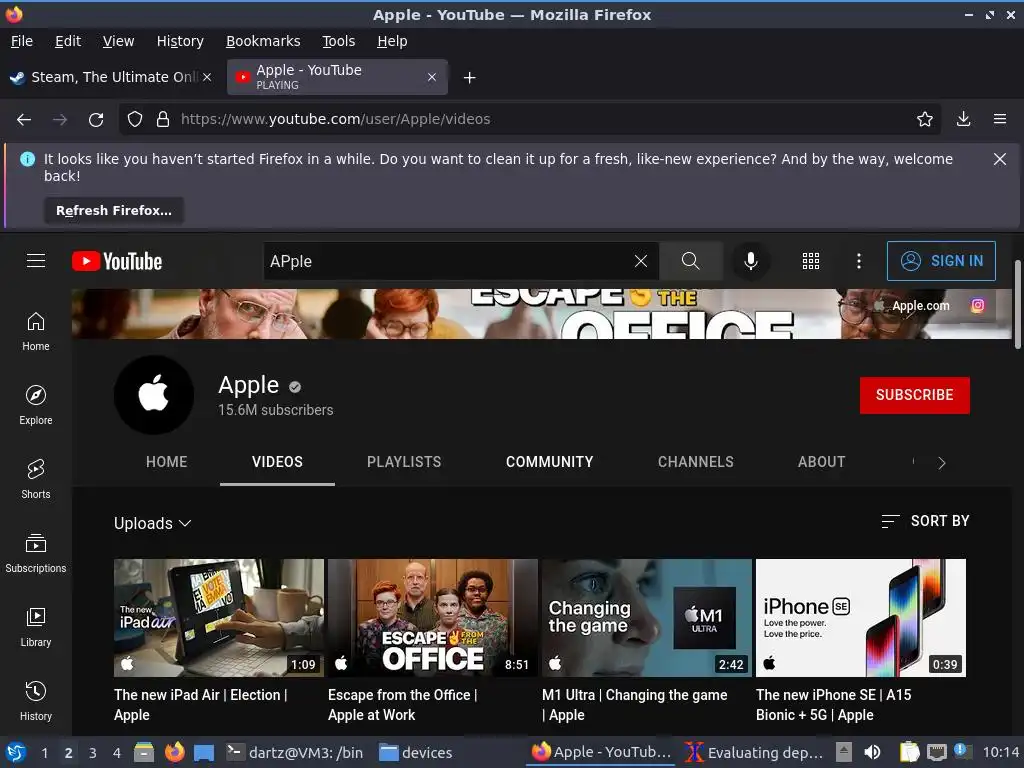Open the SORT BY menu
Screen dimensions: 1024x768
tap(925, 520)
